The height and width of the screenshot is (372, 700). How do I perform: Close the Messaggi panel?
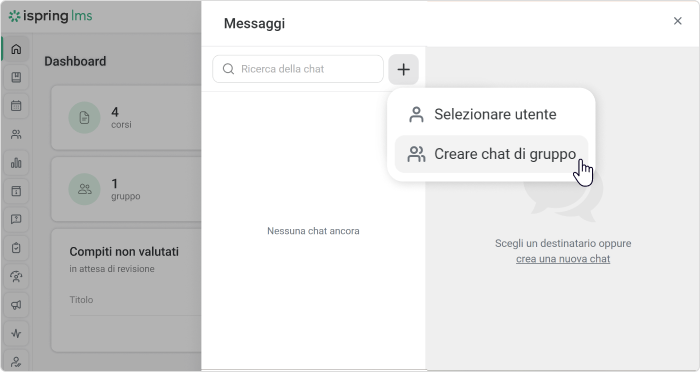pyautogui.click(x=677, y=21)
